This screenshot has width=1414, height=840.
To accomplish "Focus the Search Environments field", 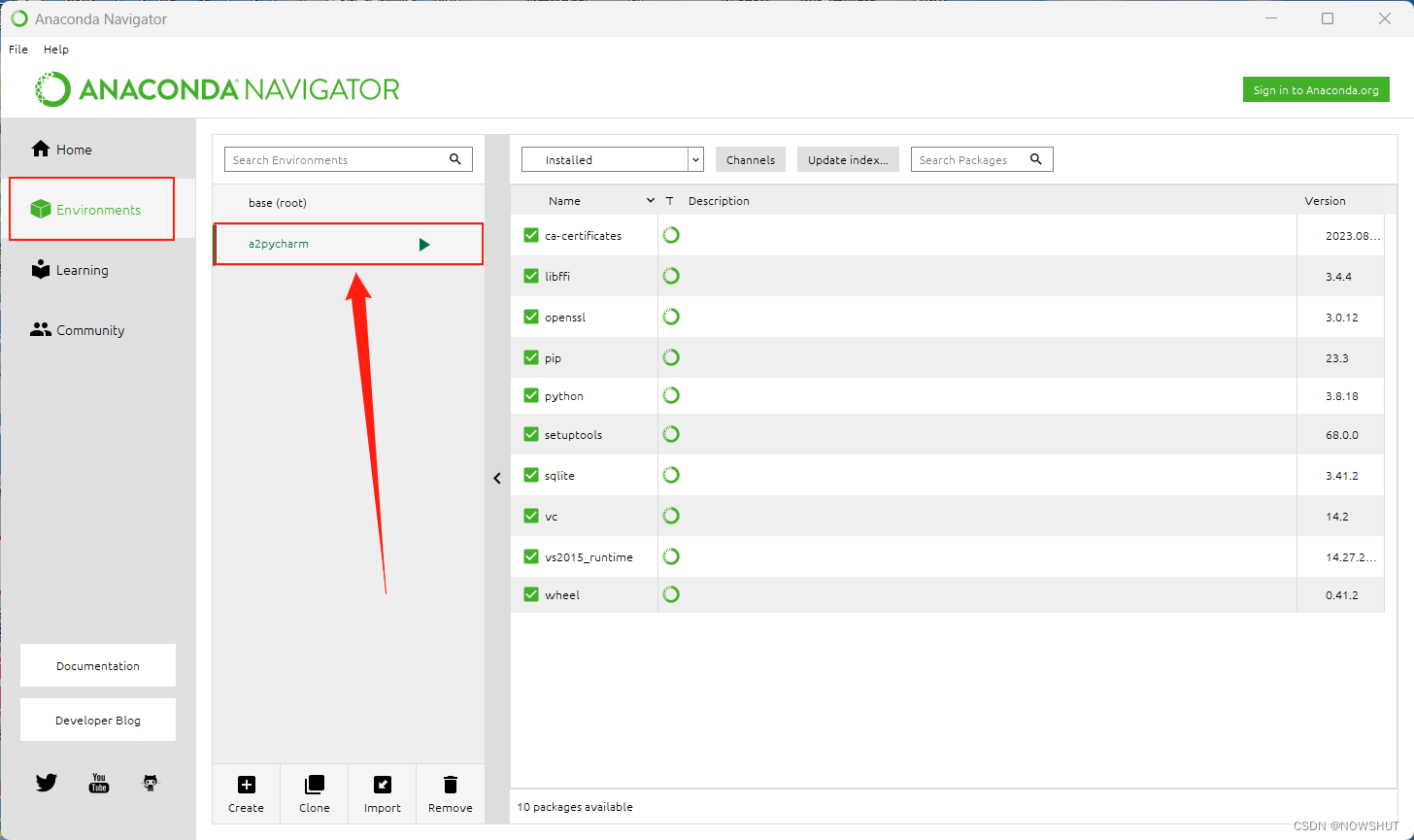I will pos(349,159).
